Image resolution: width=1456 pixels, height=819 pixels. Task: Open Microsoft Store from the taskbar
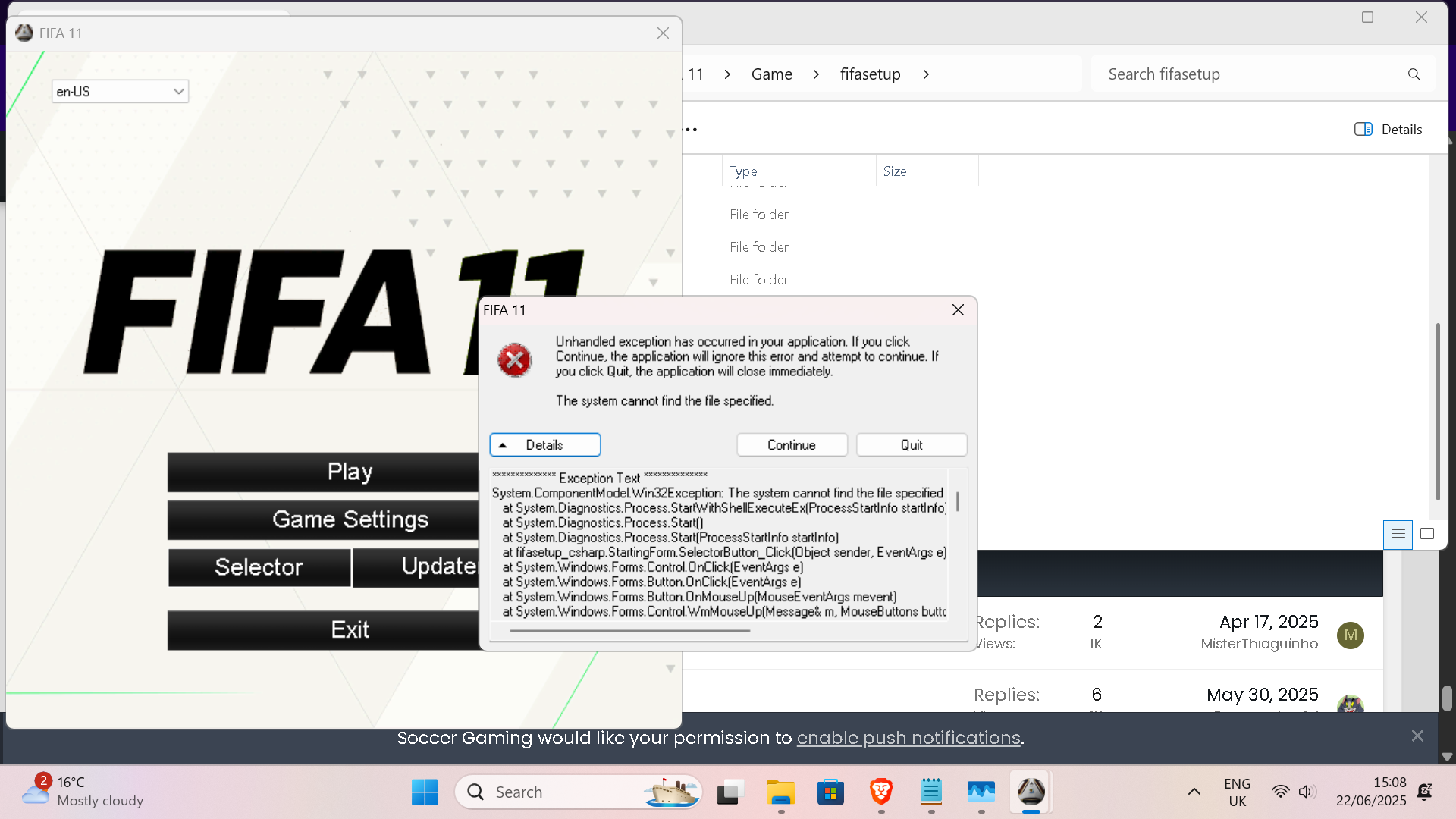tap(830, 792)
